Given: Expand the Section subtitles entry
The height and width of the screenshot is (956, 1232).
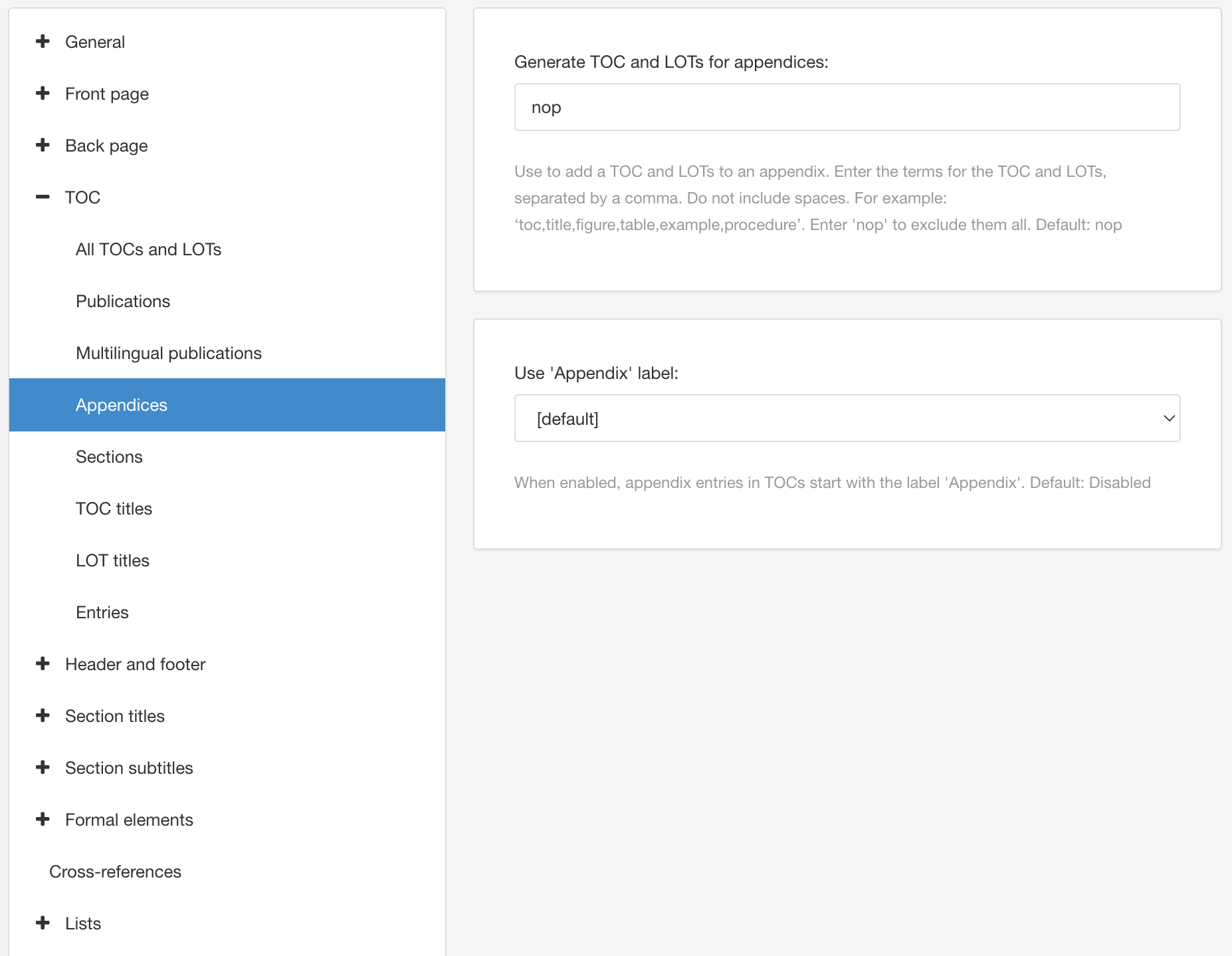Looking at the screenshot, I should pyautogui.click(x=128, y=768).
